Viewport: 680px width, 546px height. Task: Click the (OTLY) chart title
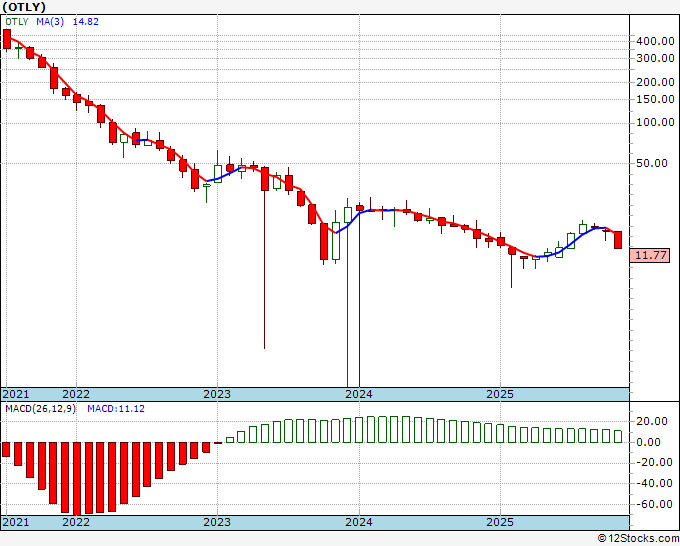point(24,7)
